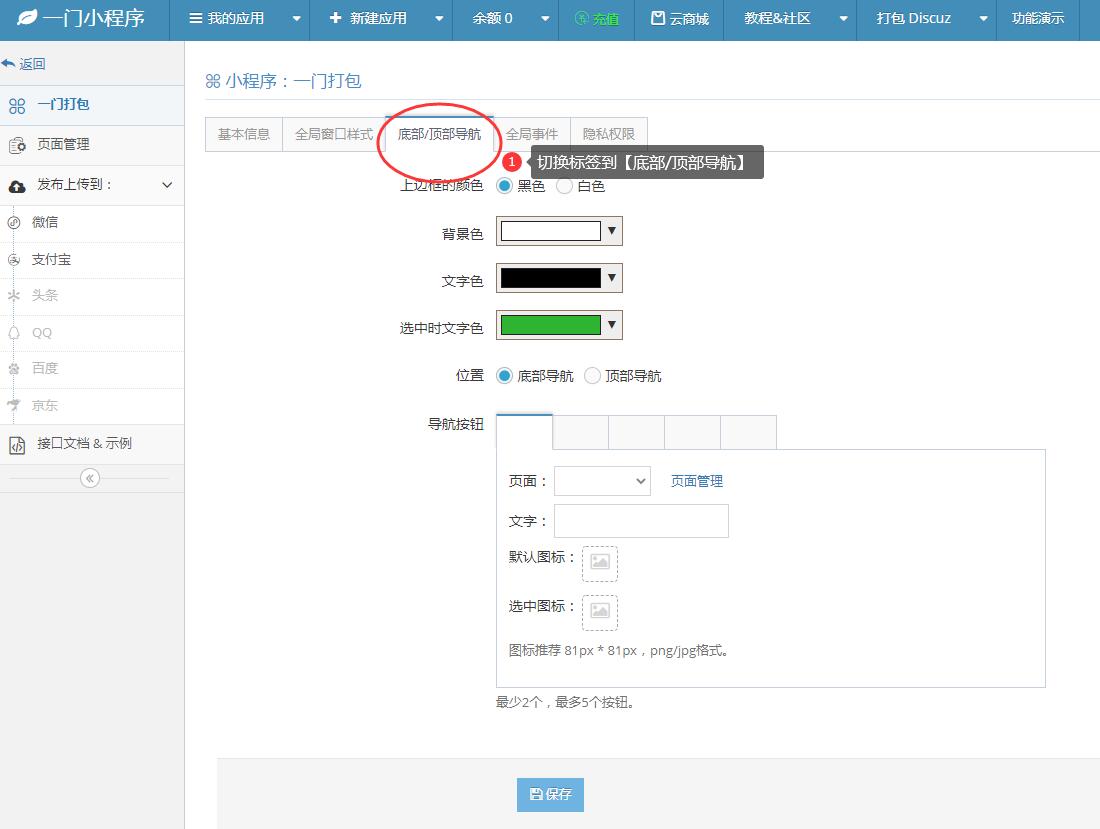Click the 百度 paw icon
The image size is (1100, 829).
click(x=13, y=368)
